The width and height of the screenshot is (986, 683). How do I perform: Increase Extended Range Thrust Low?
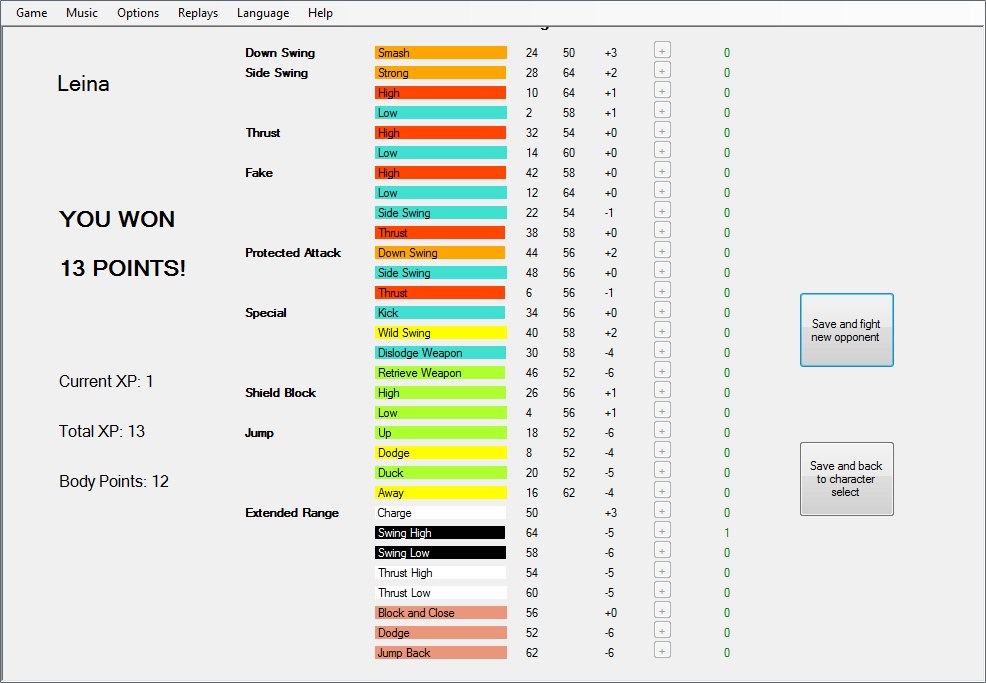coord(662,591)
